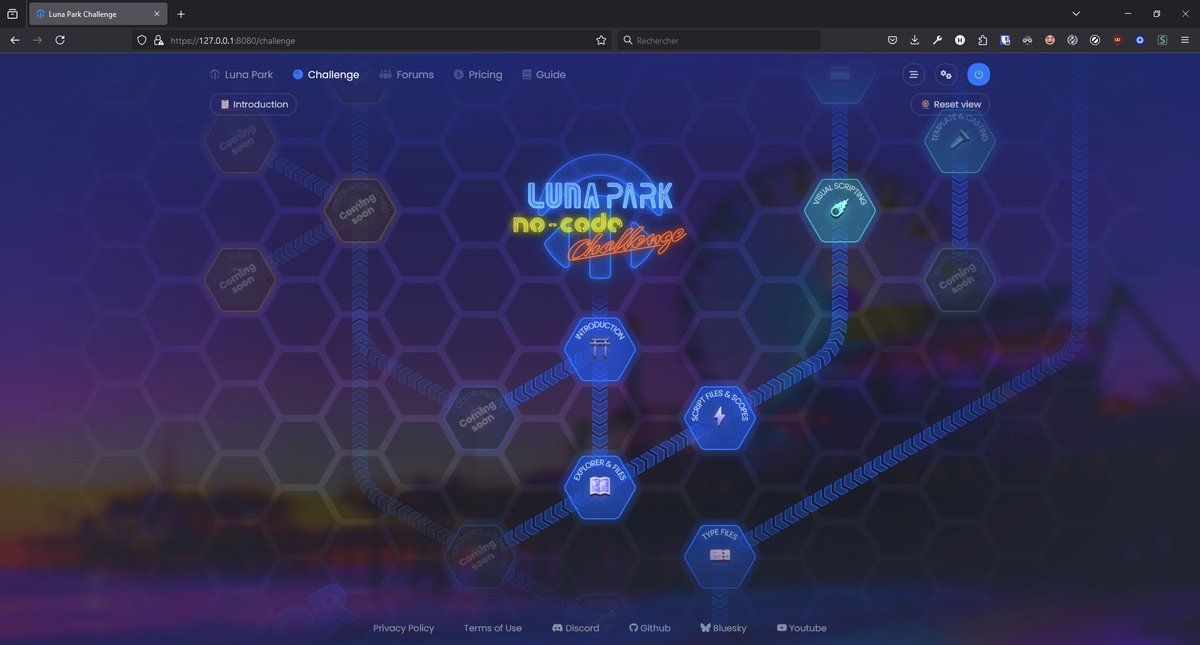Open the Explorer & Files book node
Viewport: 1200px width, 645px height.
tap(600, 487)
